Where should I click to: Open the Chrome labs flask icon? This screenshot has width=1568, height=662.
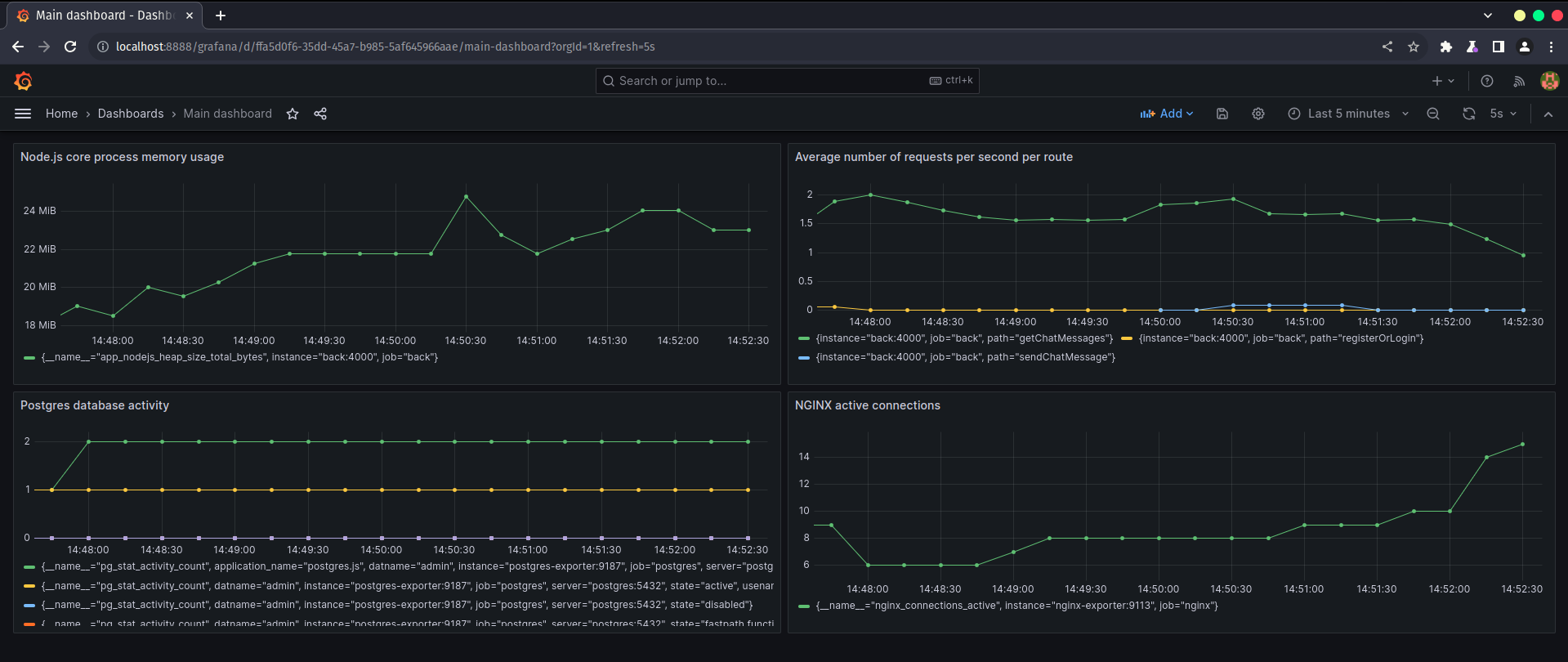click(1472, 47)
